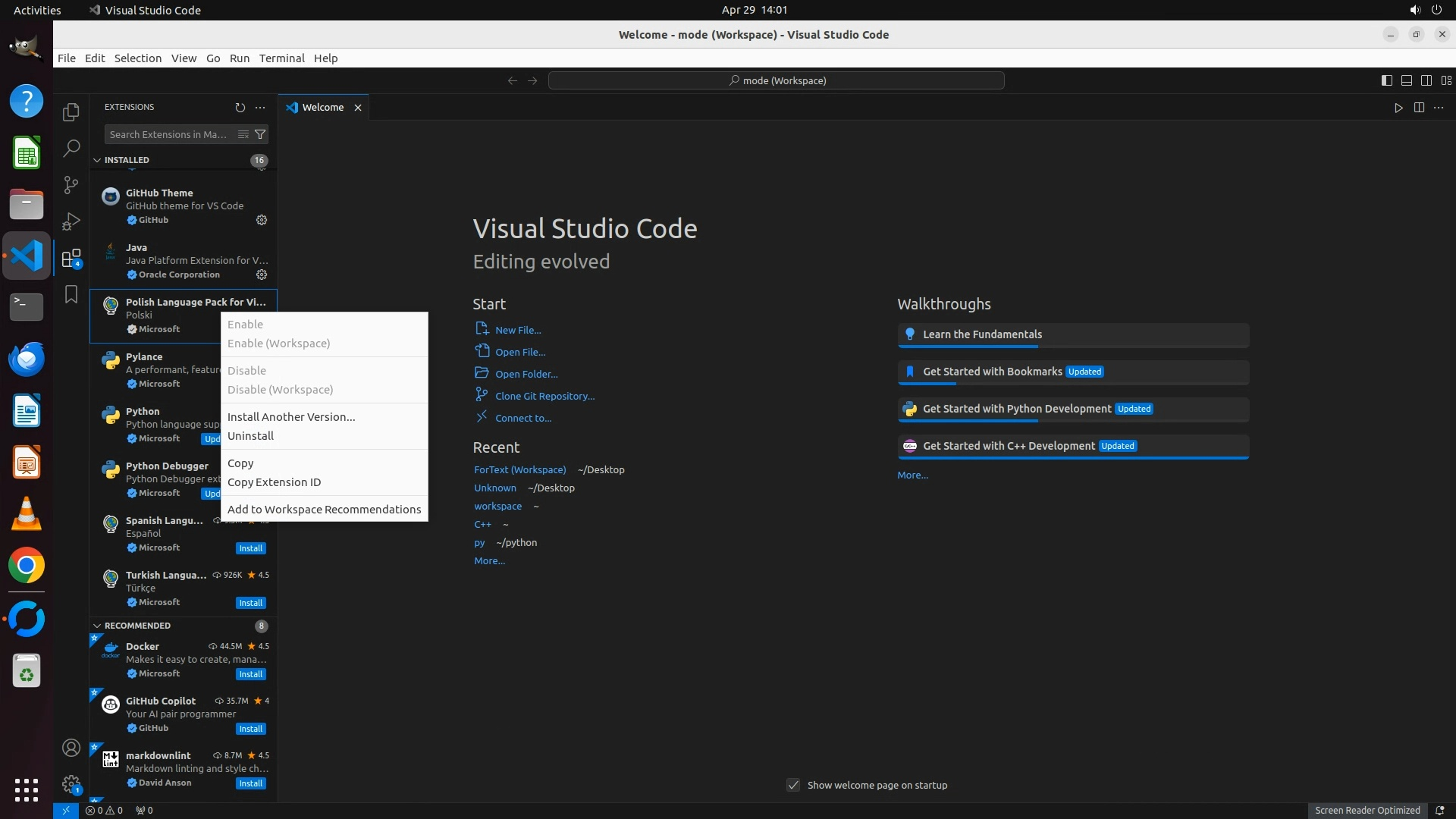The height and width of the screenshot is (819, 1456).
Task: Click the Refresh extensions icon
Action: point(240,108)
